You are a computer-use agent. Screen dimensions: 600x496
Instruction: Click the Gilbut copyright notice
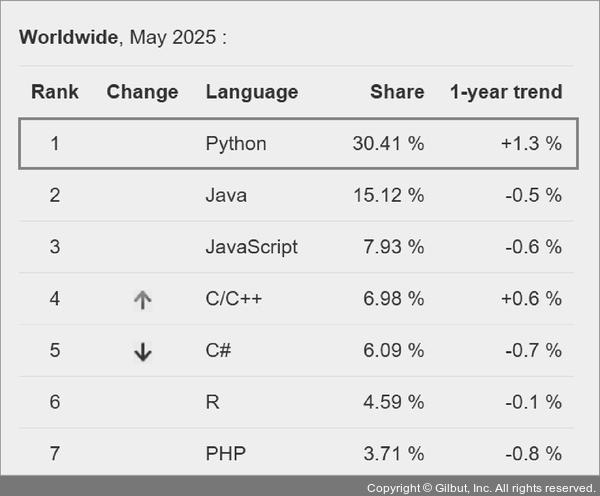click(481, 487)
